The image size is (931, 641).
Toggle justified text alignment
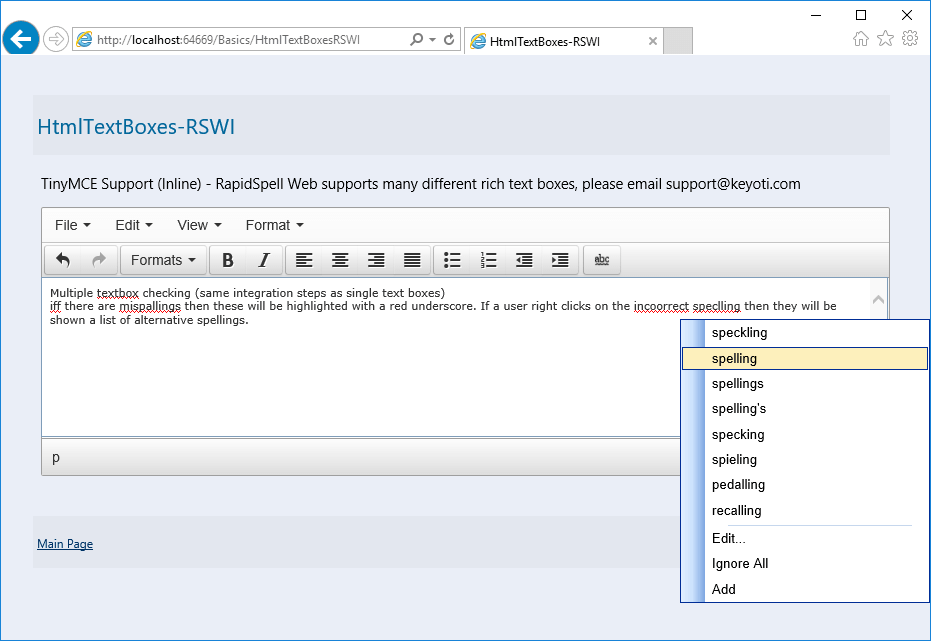(412, 260)
